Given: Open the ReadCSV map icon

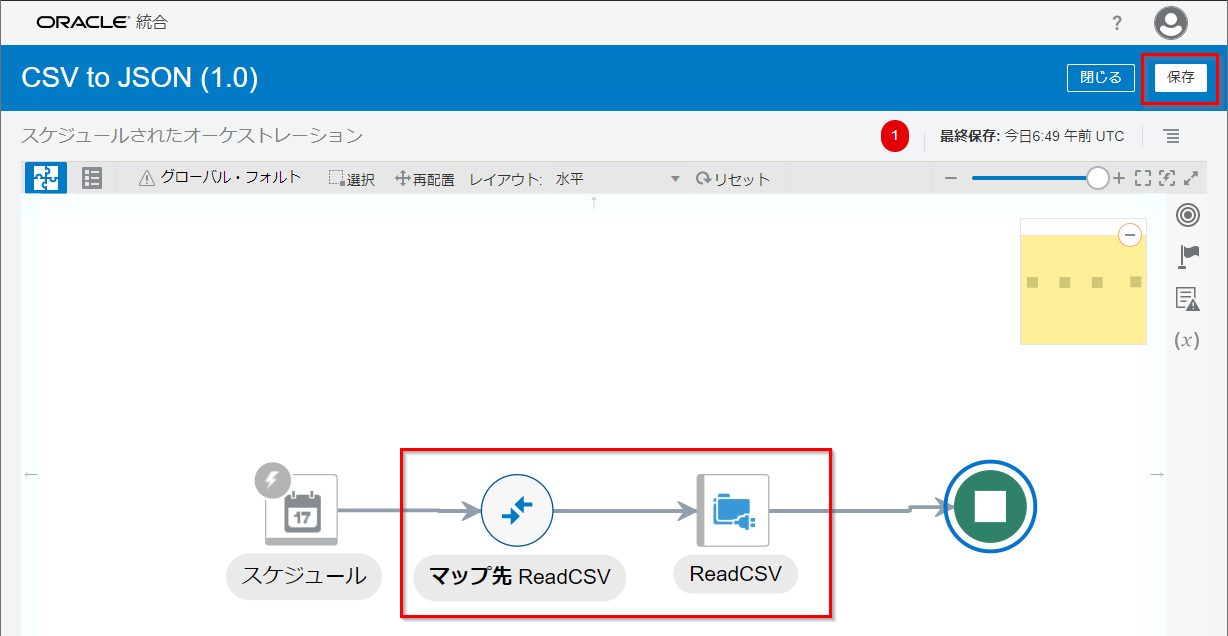Looking at the screenshot, I should click(517, 511).
